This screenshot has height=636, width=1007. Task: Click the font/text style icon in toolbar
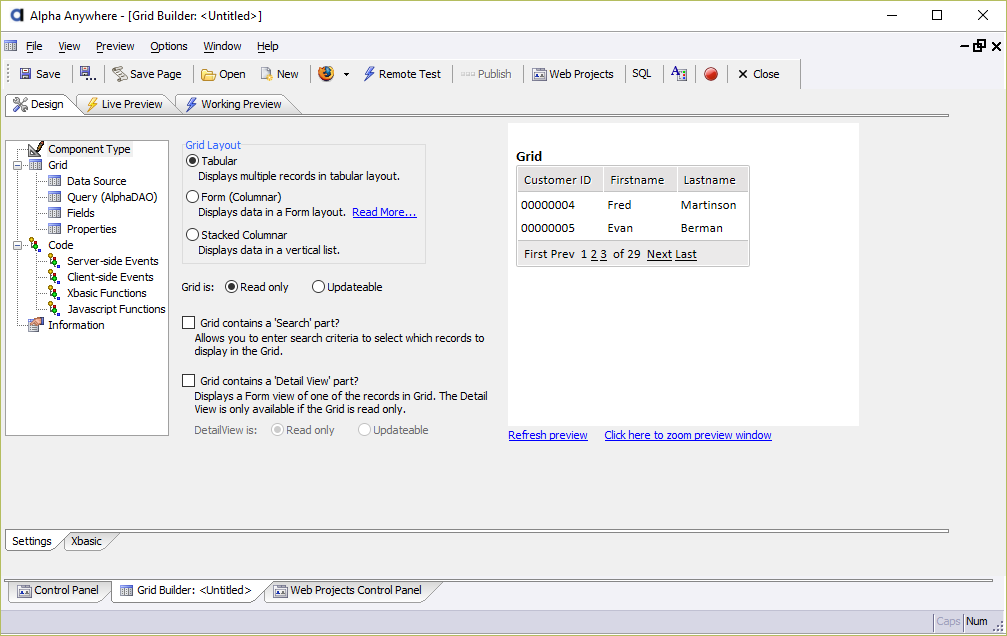tap(679, 74)
